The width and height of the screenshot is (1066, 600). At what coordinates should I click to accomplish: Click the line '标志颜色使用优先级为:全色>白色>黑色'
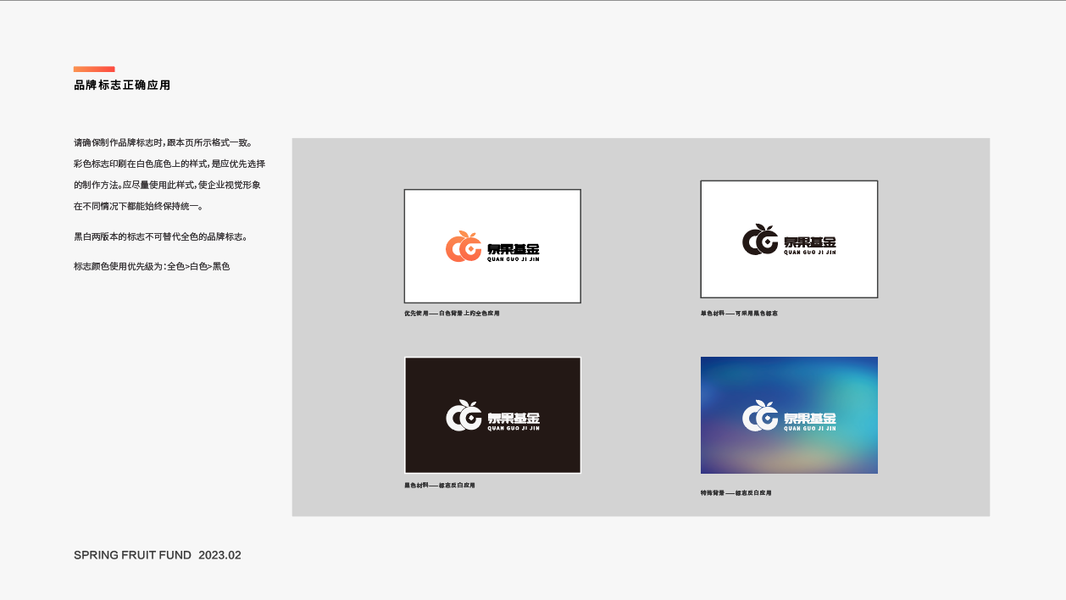152,266
